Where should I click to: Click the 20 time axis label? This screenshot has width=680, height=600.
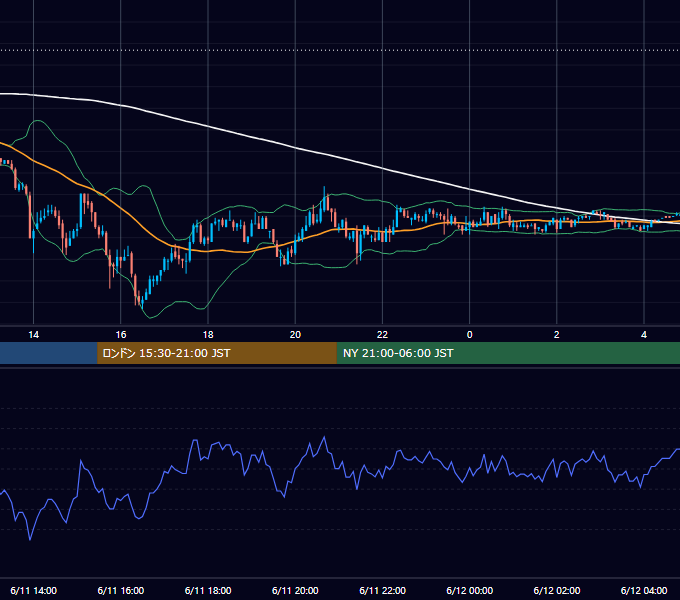pyautogui.click(x=295, y=335)
